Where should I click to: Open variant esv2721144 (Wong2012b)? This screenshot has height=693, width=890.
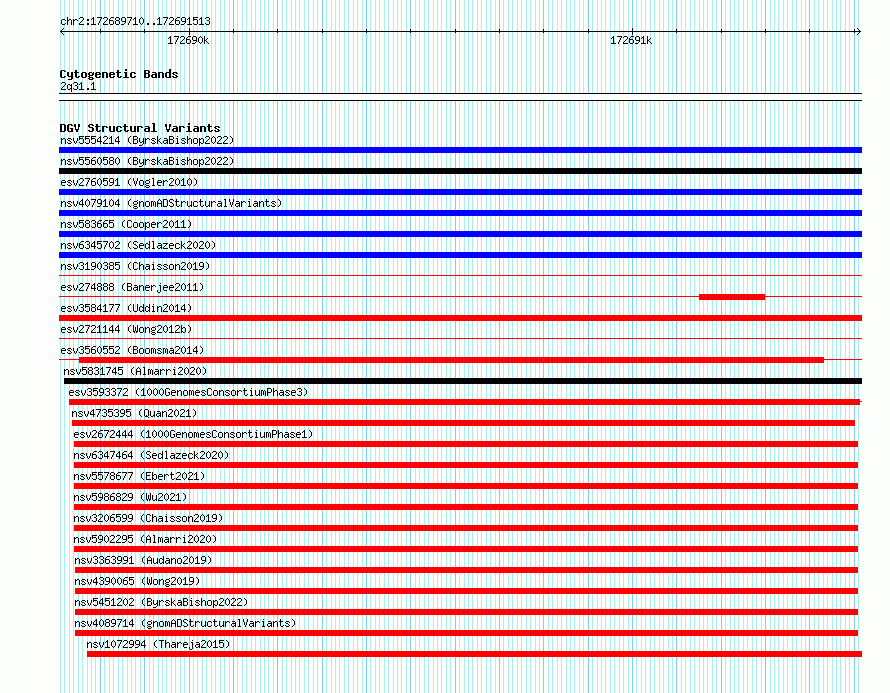click(x=126, y=329)
